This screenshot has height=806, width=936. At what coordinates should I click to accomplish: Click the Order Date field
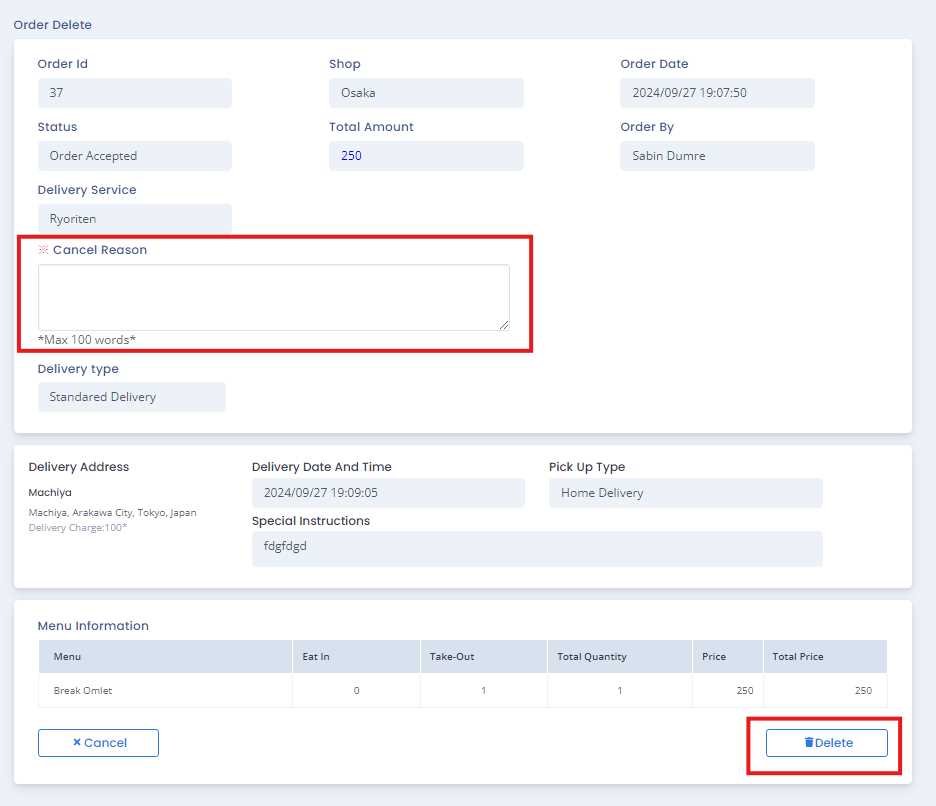717,93
